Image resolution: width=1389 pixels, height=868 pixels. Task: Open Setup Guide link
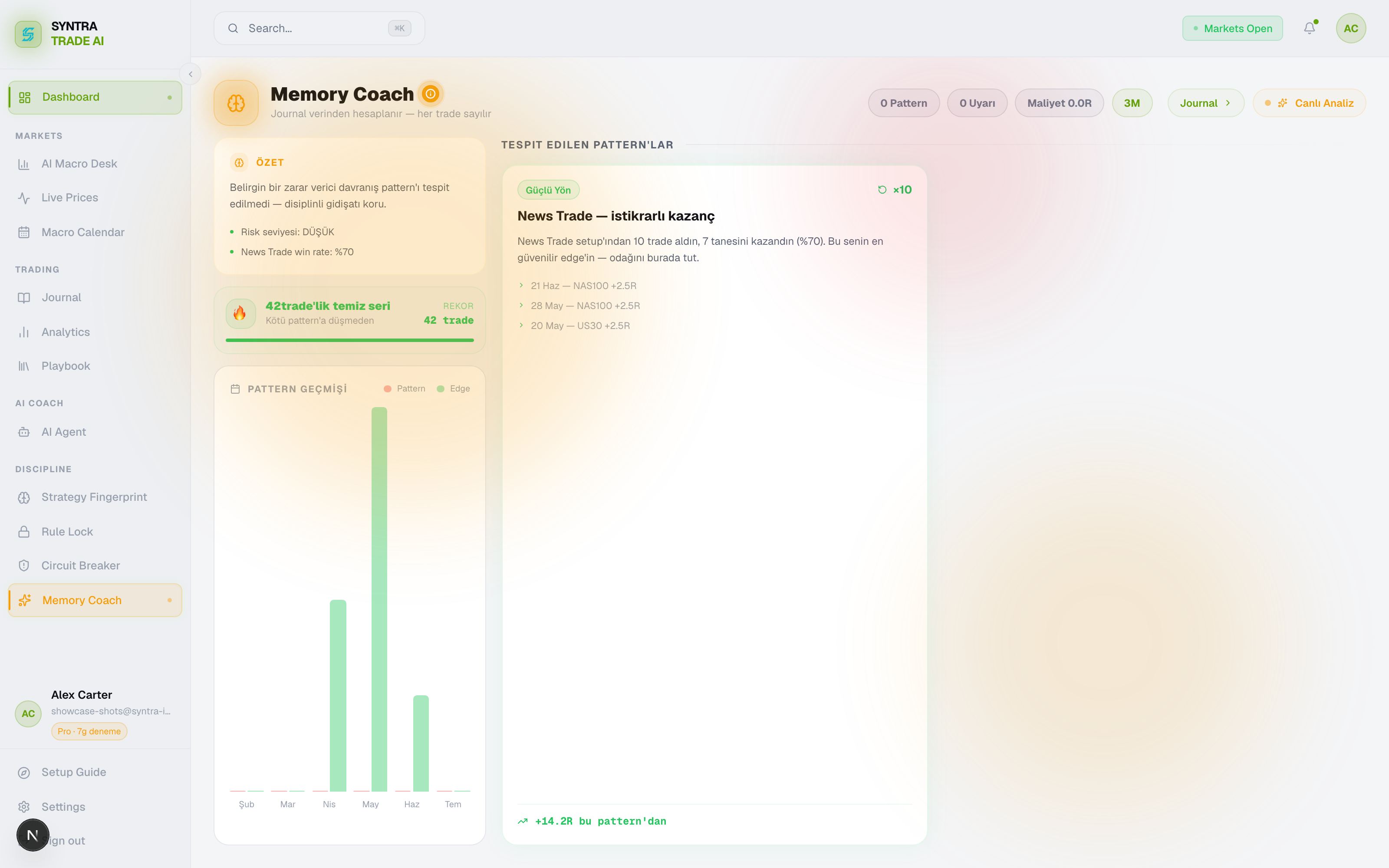click(x=95, y=773)
